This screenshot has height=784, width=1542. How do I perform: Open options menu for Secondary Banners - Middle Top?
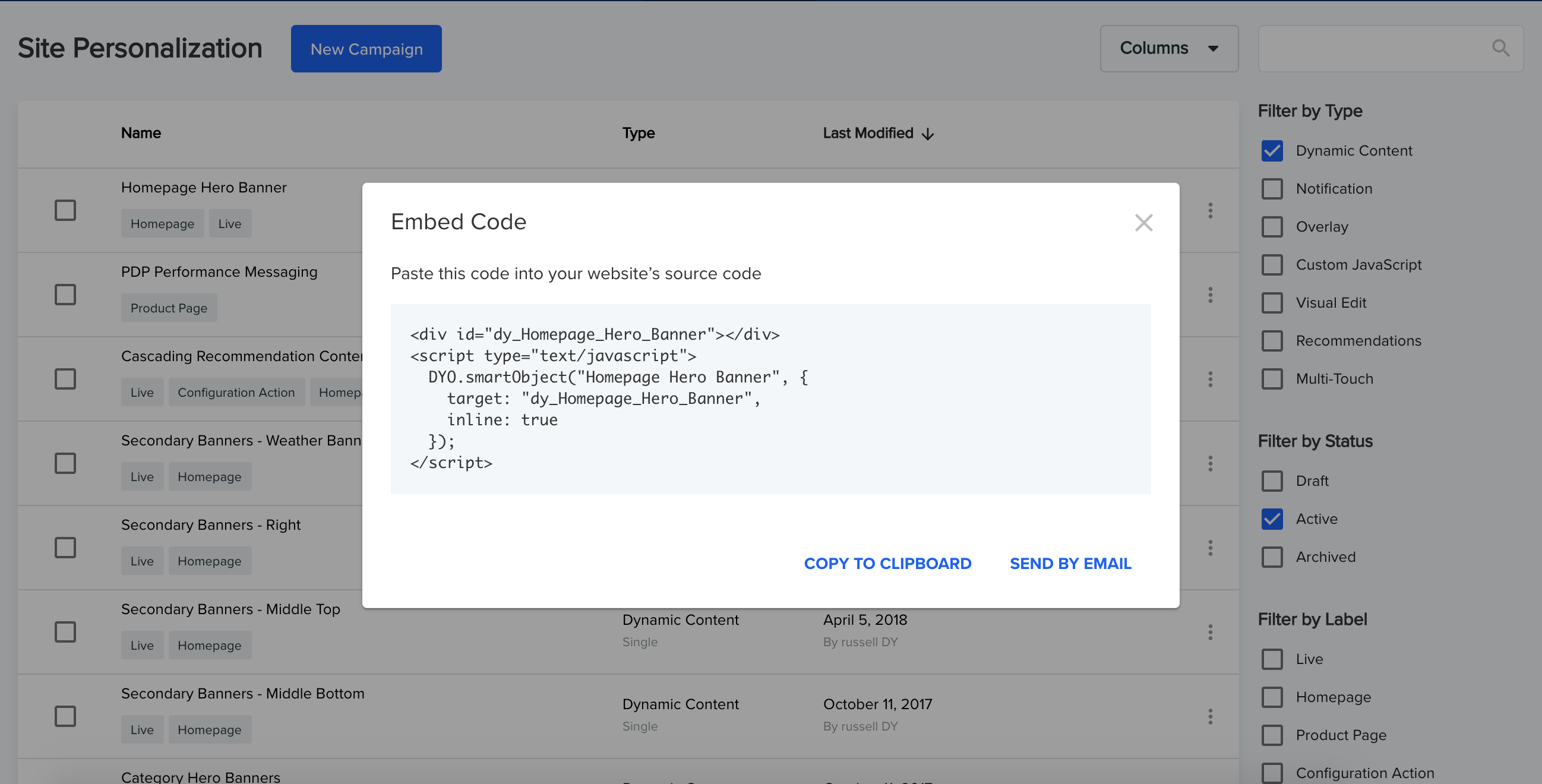pos(1210,632)
